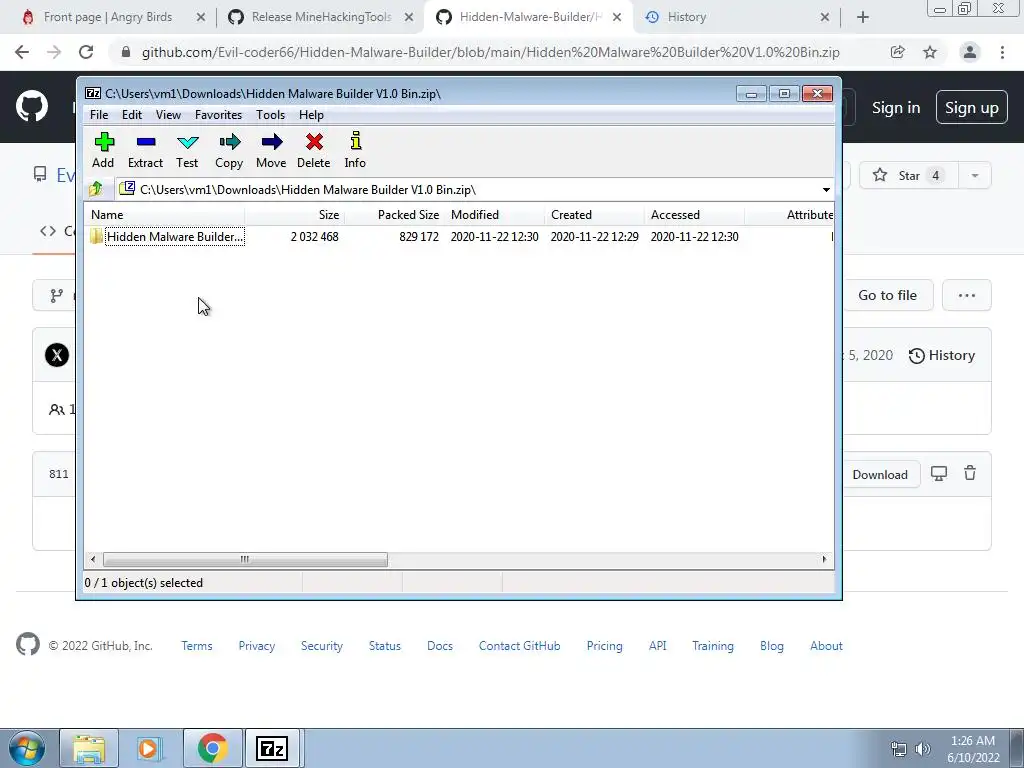
Task: Star the repository
Action: [908, 176]
